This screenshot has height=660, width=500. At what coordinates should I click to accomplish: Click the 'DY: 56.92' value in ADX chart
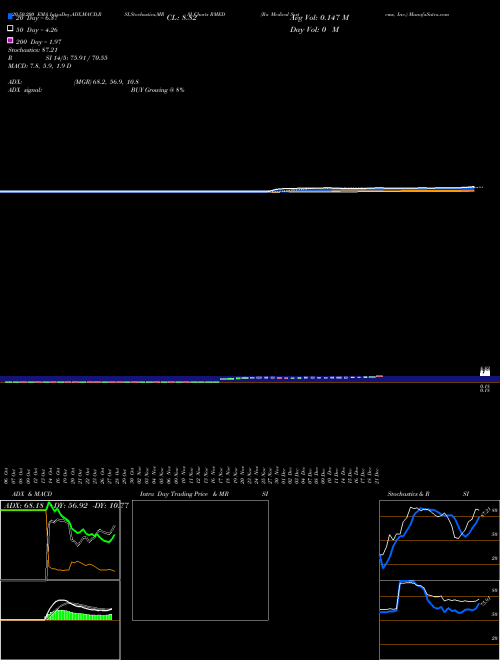70,506
